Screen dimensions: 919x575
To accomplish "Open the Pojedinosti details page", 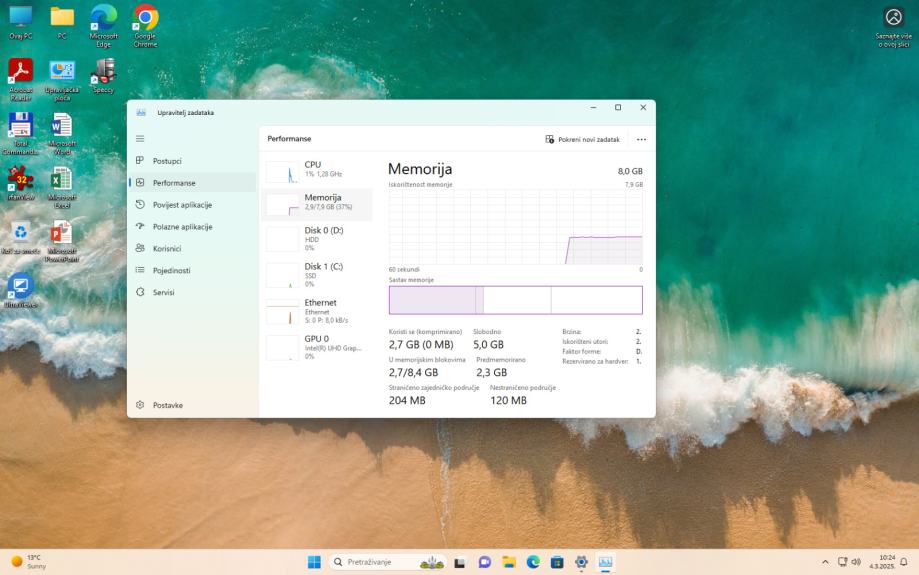I will pyautogui.click(x=171, y=270).
